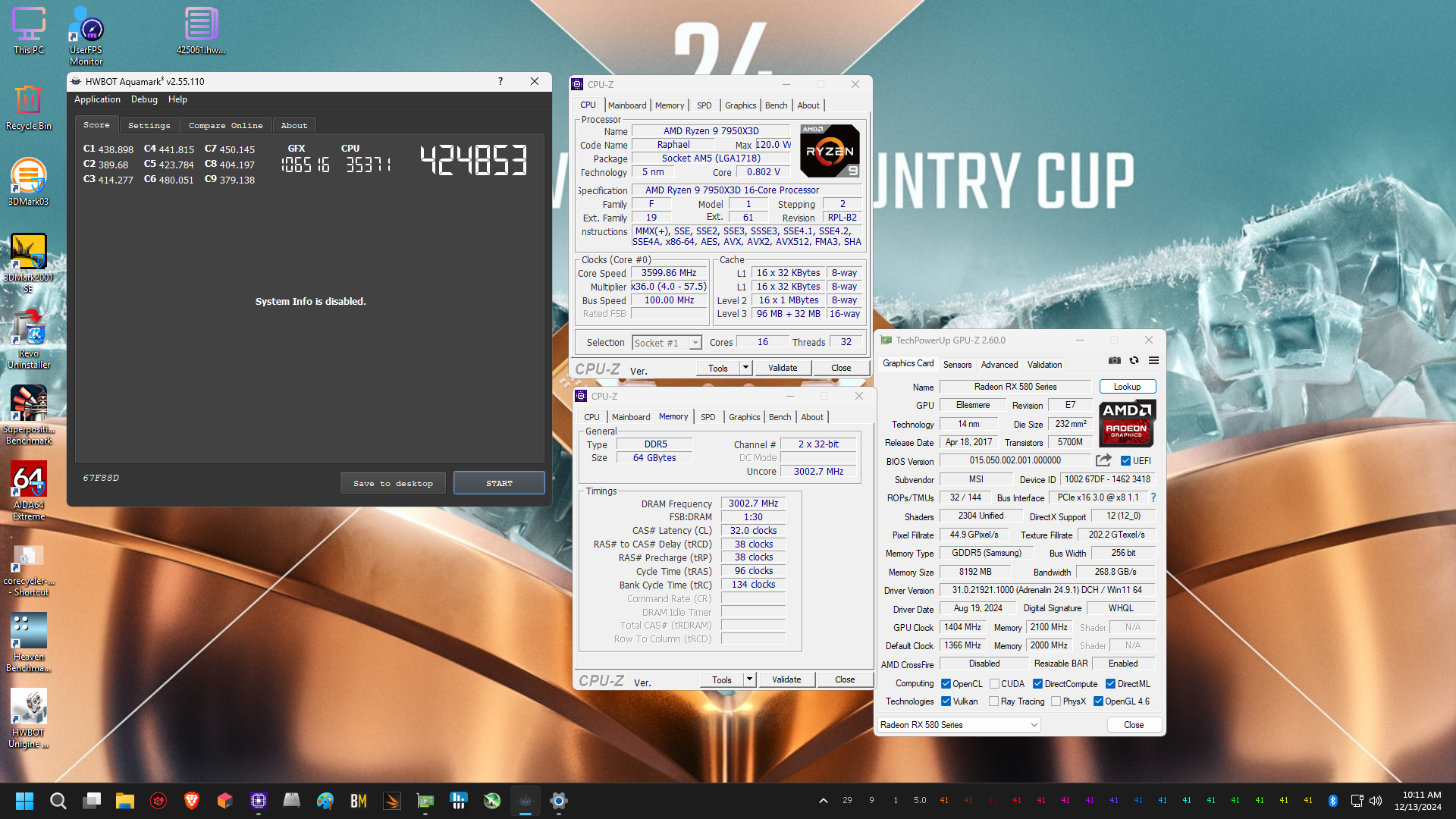
Task: Open Help menu in Aquamark
Action: [177, 99]
